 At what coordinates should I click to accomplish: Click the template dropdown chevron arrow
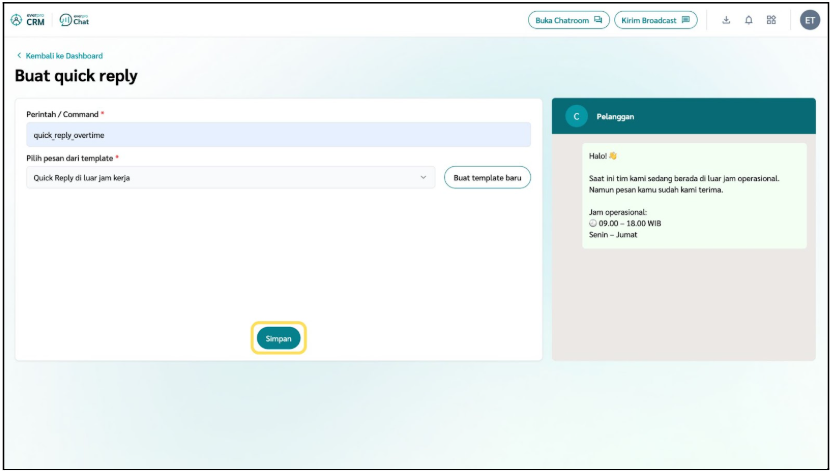[x=423, y=178]
